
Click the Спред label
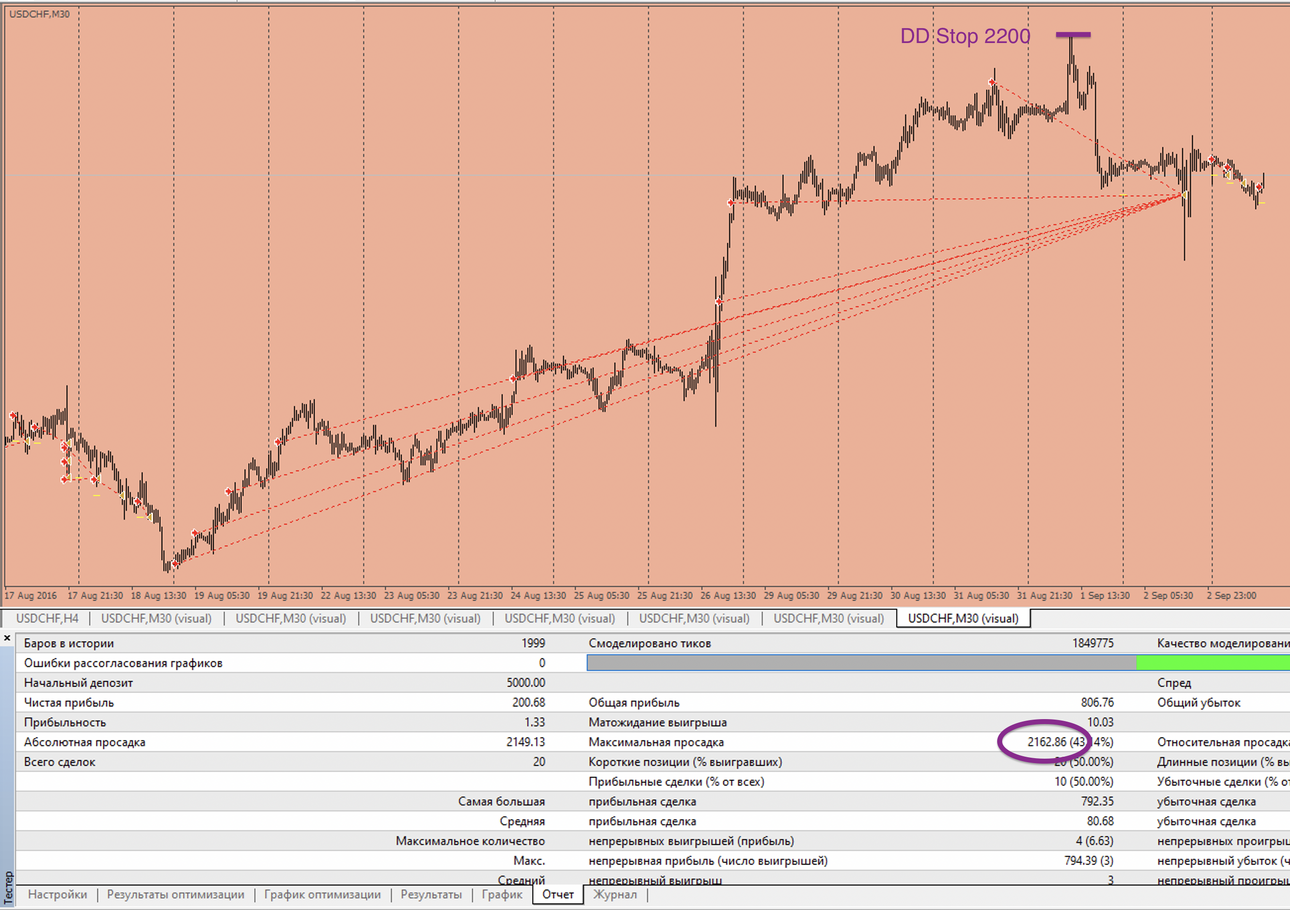(x=1174, y=683)
